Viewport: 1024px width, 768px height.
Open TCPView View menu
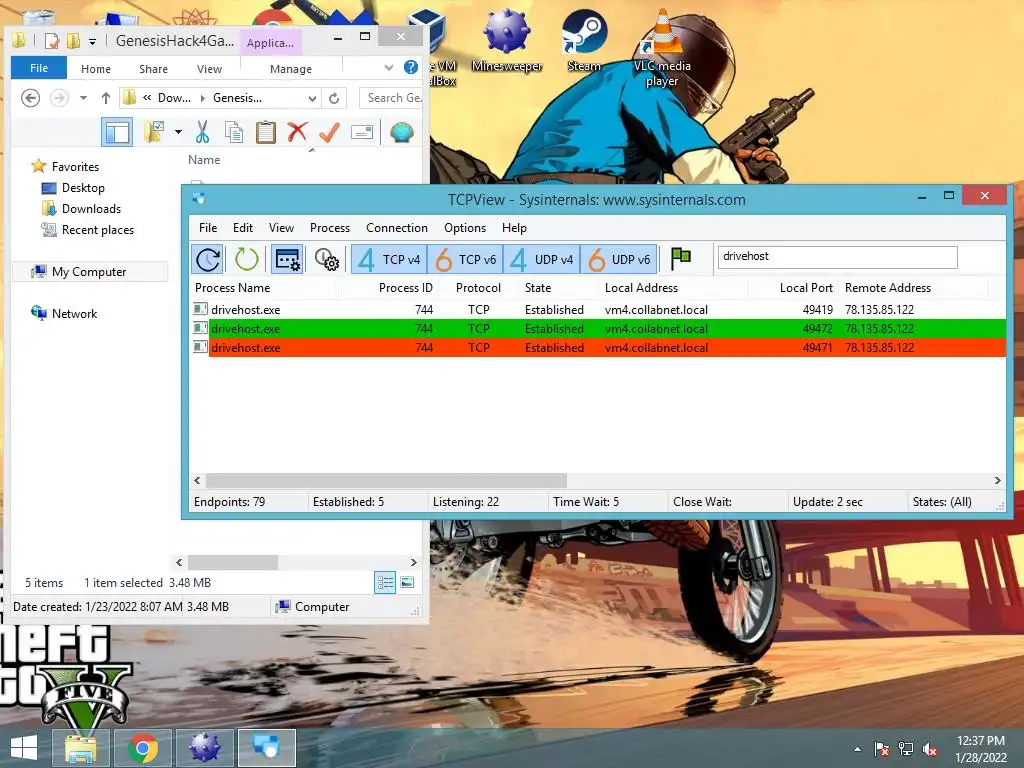click(281, 228)
